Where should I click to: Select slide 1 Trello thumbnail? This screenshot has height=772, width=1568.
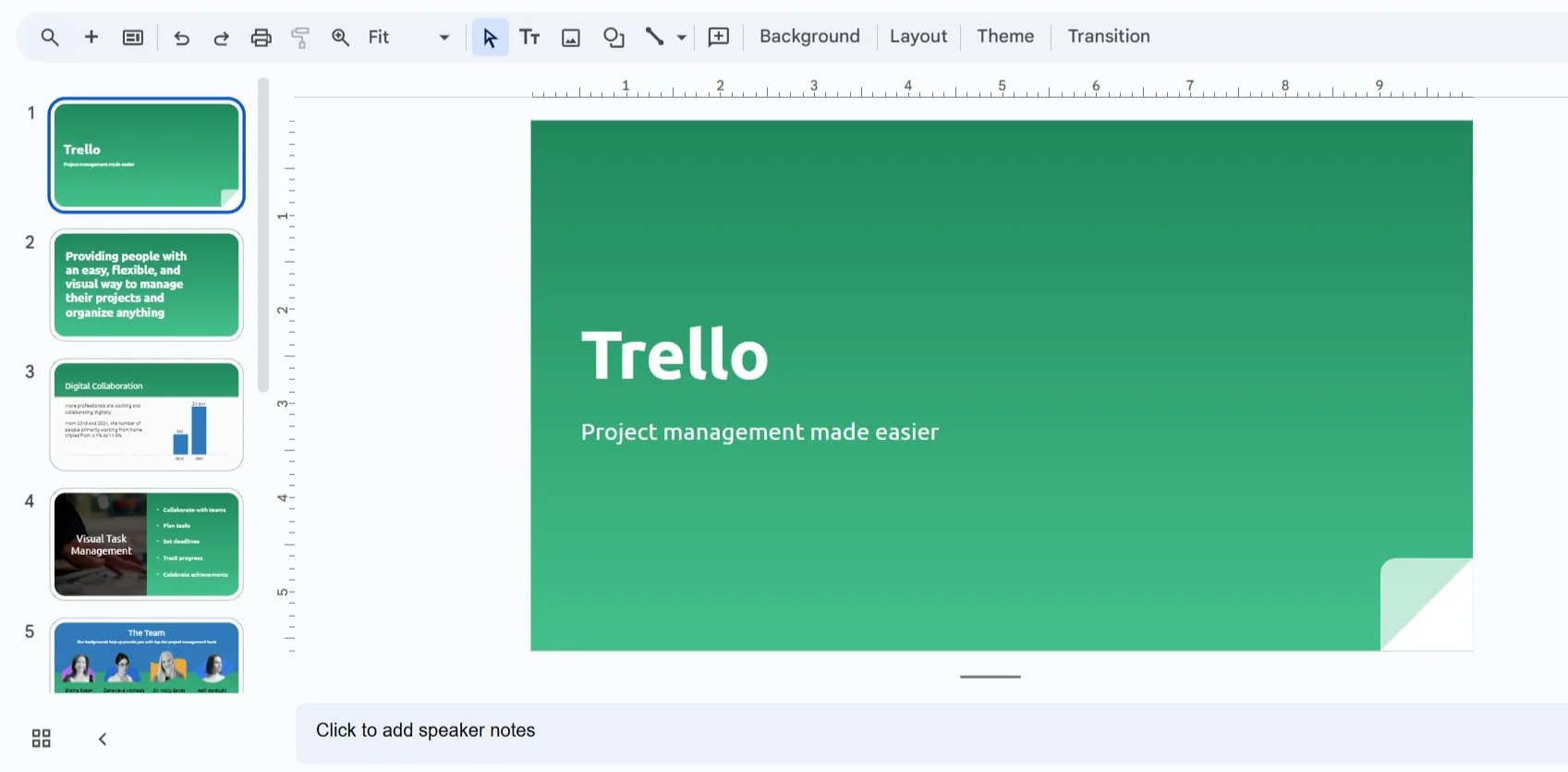tap(147, 155)
